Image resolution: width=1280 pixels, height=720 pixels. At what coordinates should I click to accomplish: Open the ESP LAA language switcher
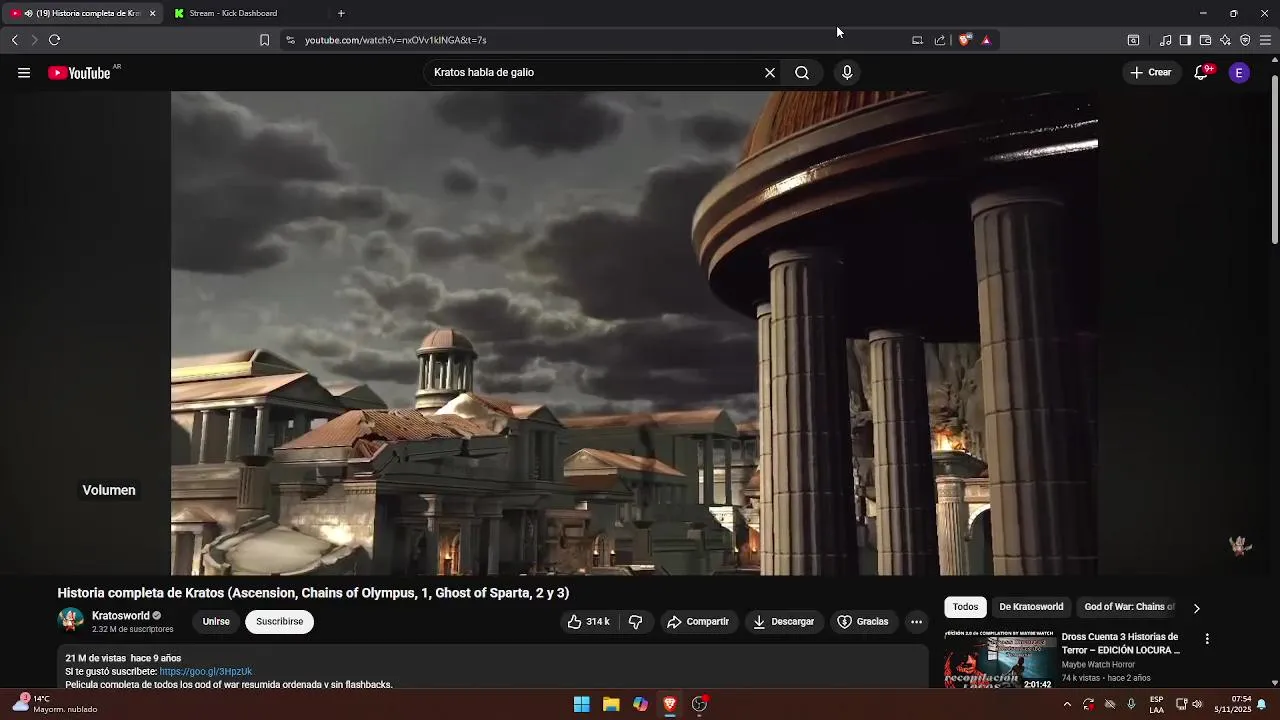coord(1156,704)
